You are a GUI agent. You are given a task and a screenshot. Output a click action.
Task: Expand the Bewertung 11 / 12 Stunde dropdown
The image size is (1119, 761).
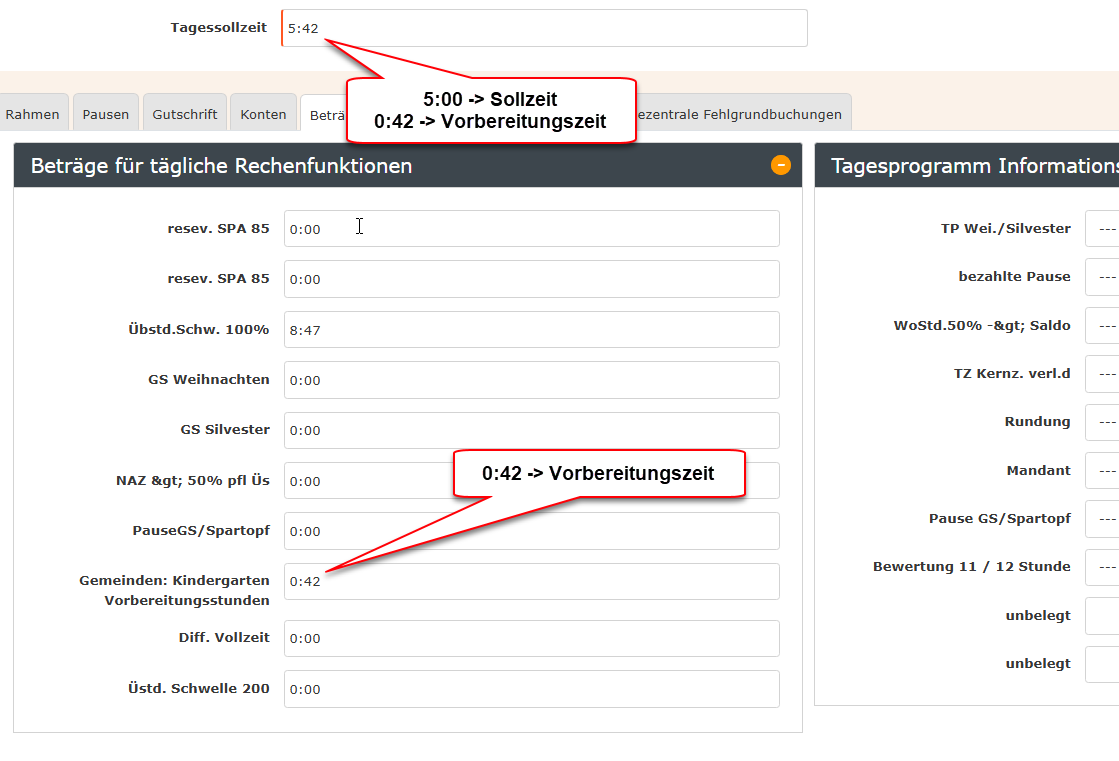[x=1102, y=567]
